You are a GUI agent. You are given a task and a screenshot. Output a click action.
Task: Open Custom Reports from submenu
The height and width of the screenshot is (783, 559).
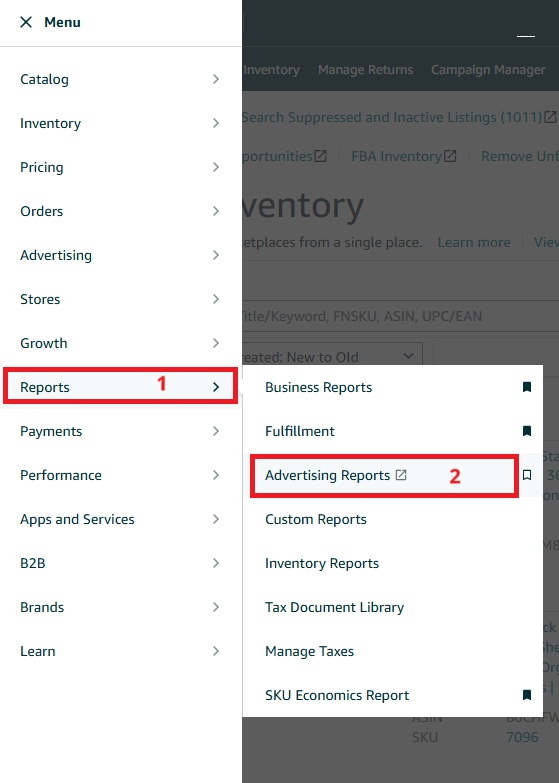coord(316,519)
